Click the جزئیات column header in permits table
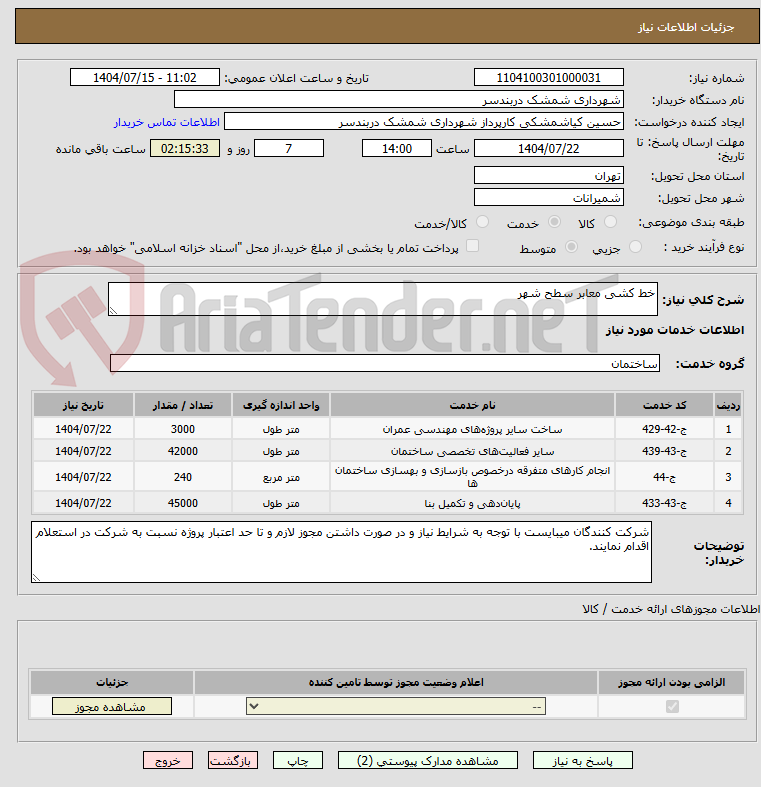This screenshot has height=787, width=761. click(x=112, y=683)
